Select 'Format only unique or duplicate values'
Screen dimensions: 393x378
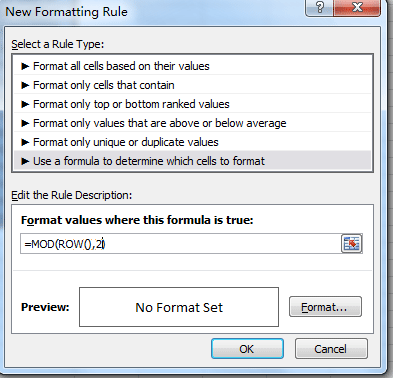pos(192,142)
